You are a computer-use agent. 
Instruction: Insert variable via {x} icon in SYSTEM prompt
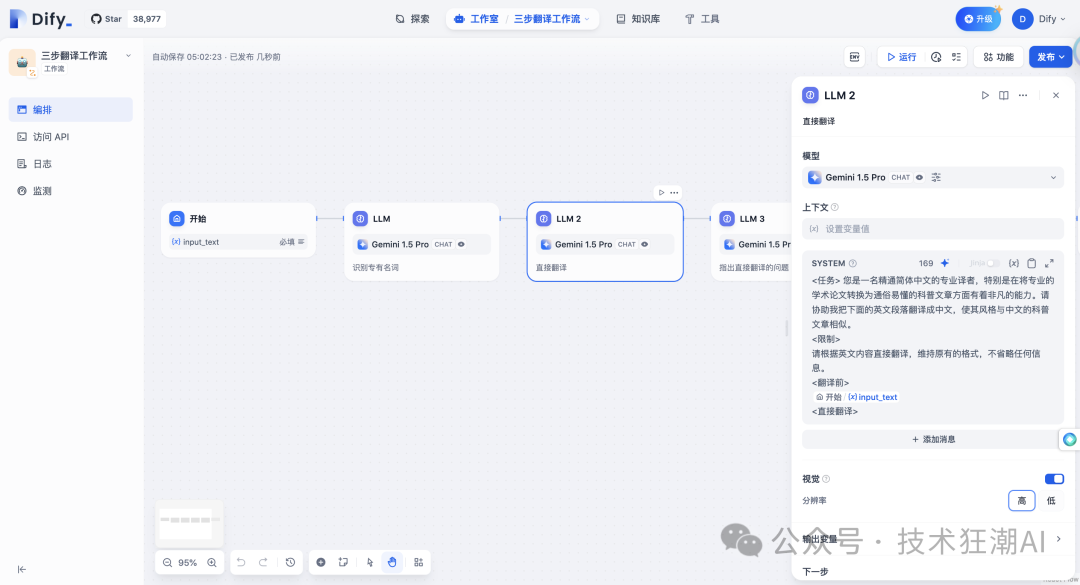[x=1014, y=263]
